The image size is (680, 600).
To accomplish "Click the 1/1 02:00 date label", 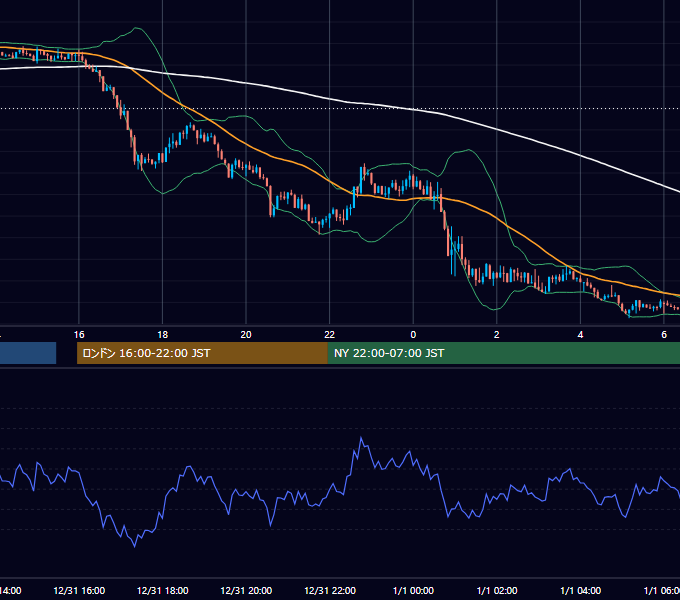I will pos(497,591).
